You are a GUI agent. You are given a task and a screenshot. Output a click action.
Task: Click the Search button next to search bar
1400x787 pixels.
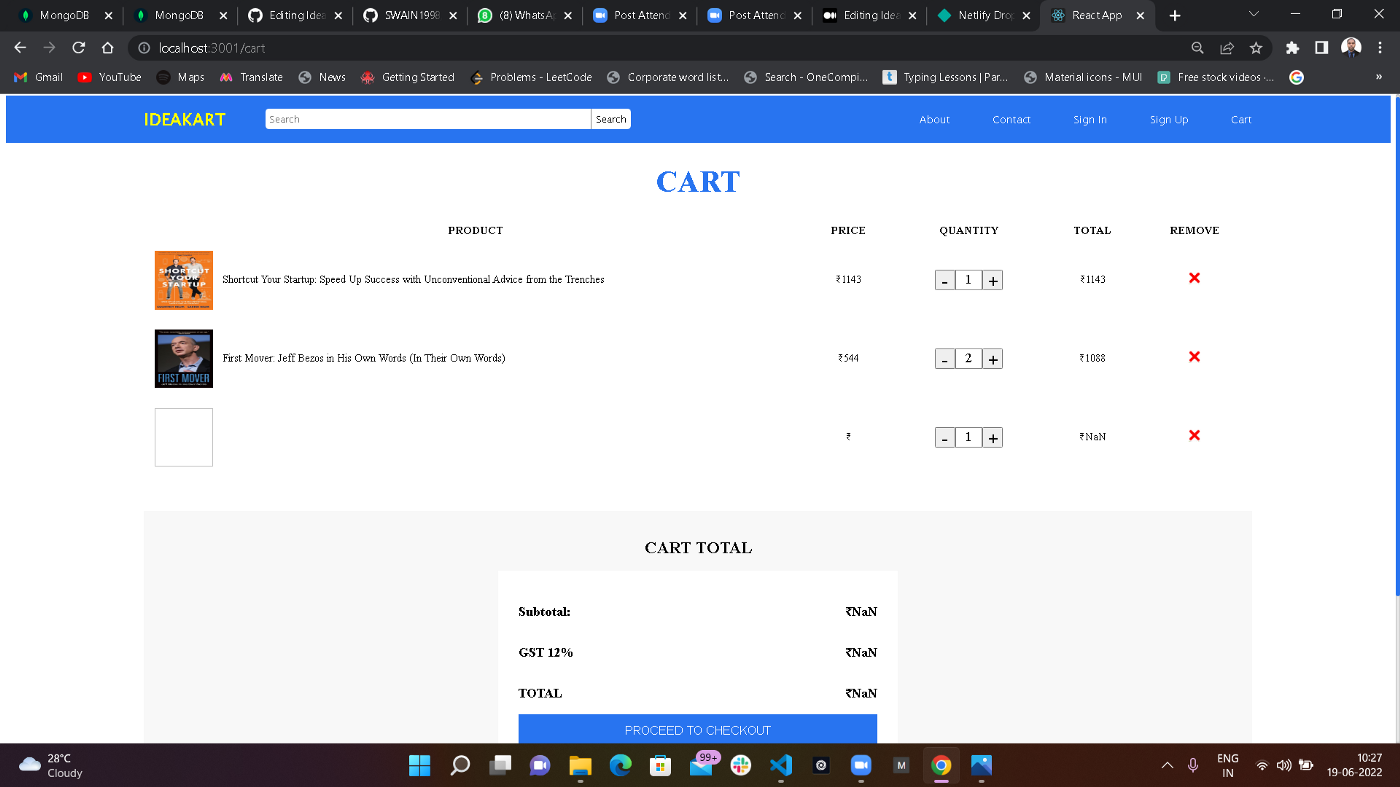click(x=610, y=118)
